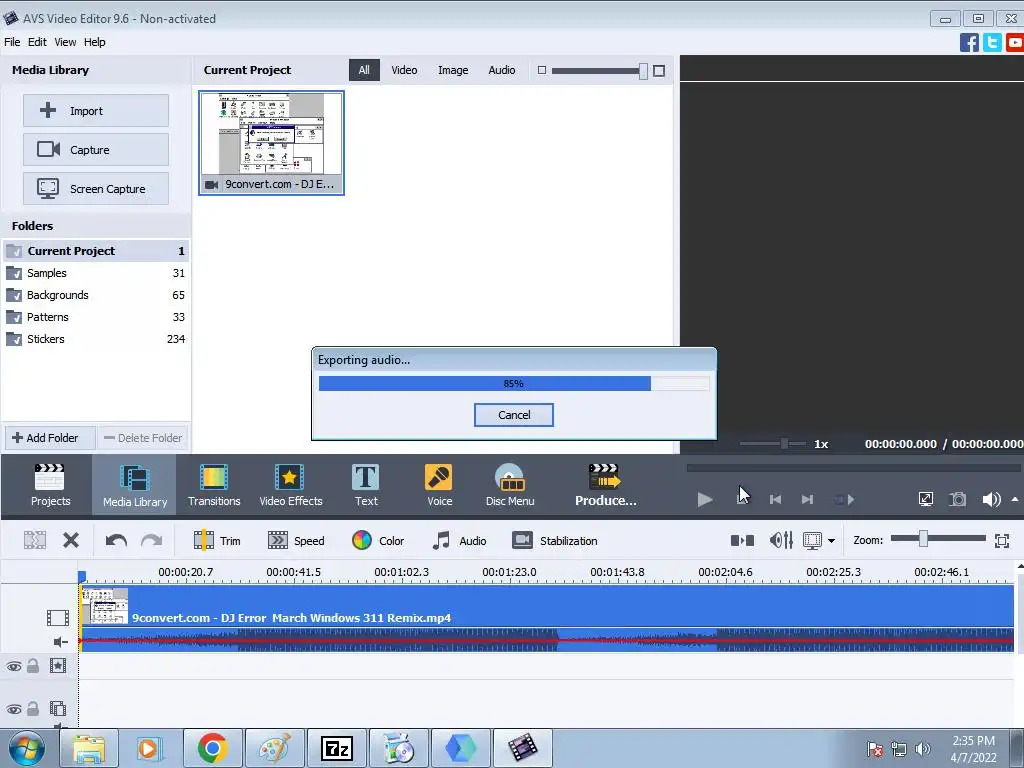Open the Color correction tool

click(x=378, y=541)
